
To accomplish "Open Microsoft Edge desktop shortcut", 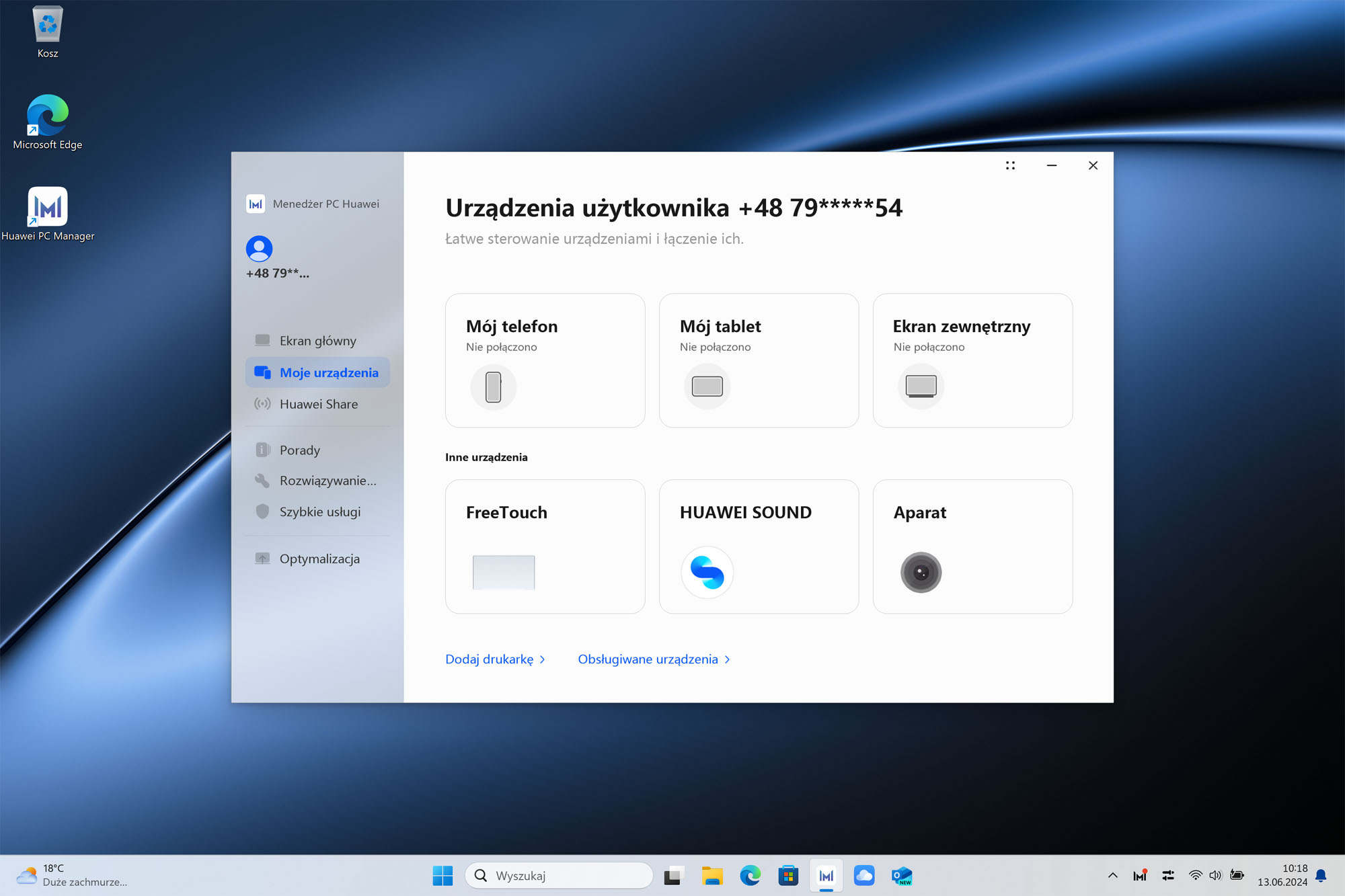I will tap(47, 122).
